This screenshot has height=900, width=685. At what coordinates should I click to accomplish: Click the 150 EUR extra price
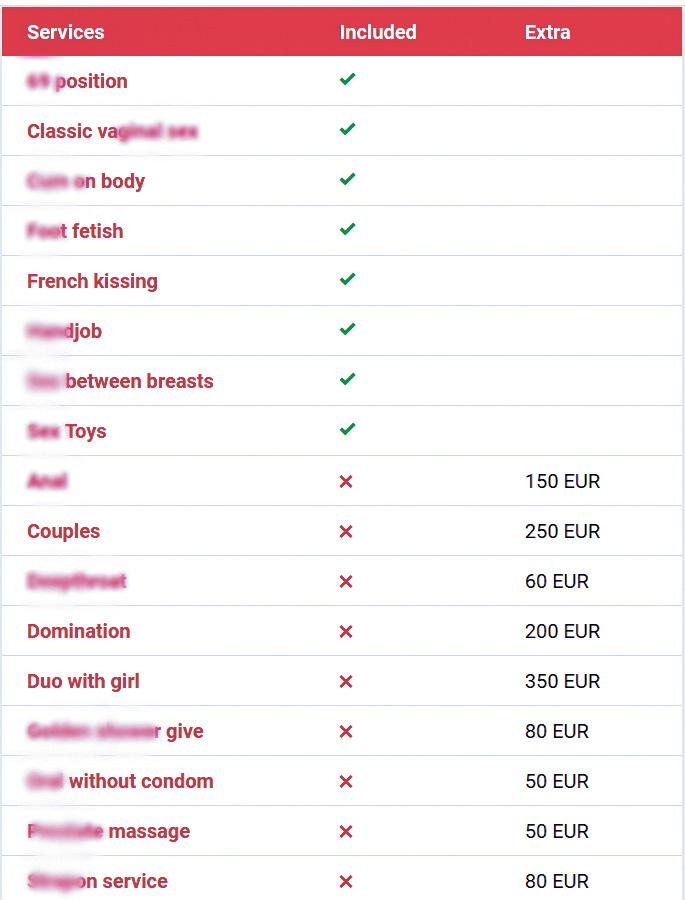562,481
